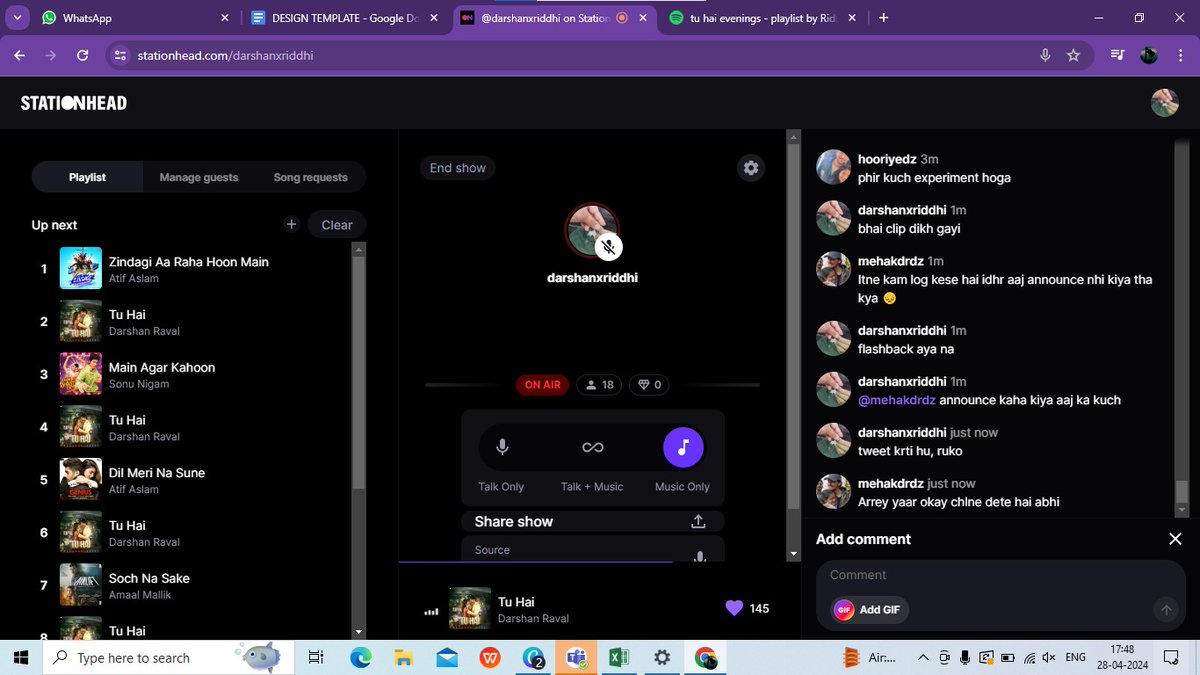Click the listener count 18 badge
The height and width of the screenshot is (675, 1200).
click(599, 384)
